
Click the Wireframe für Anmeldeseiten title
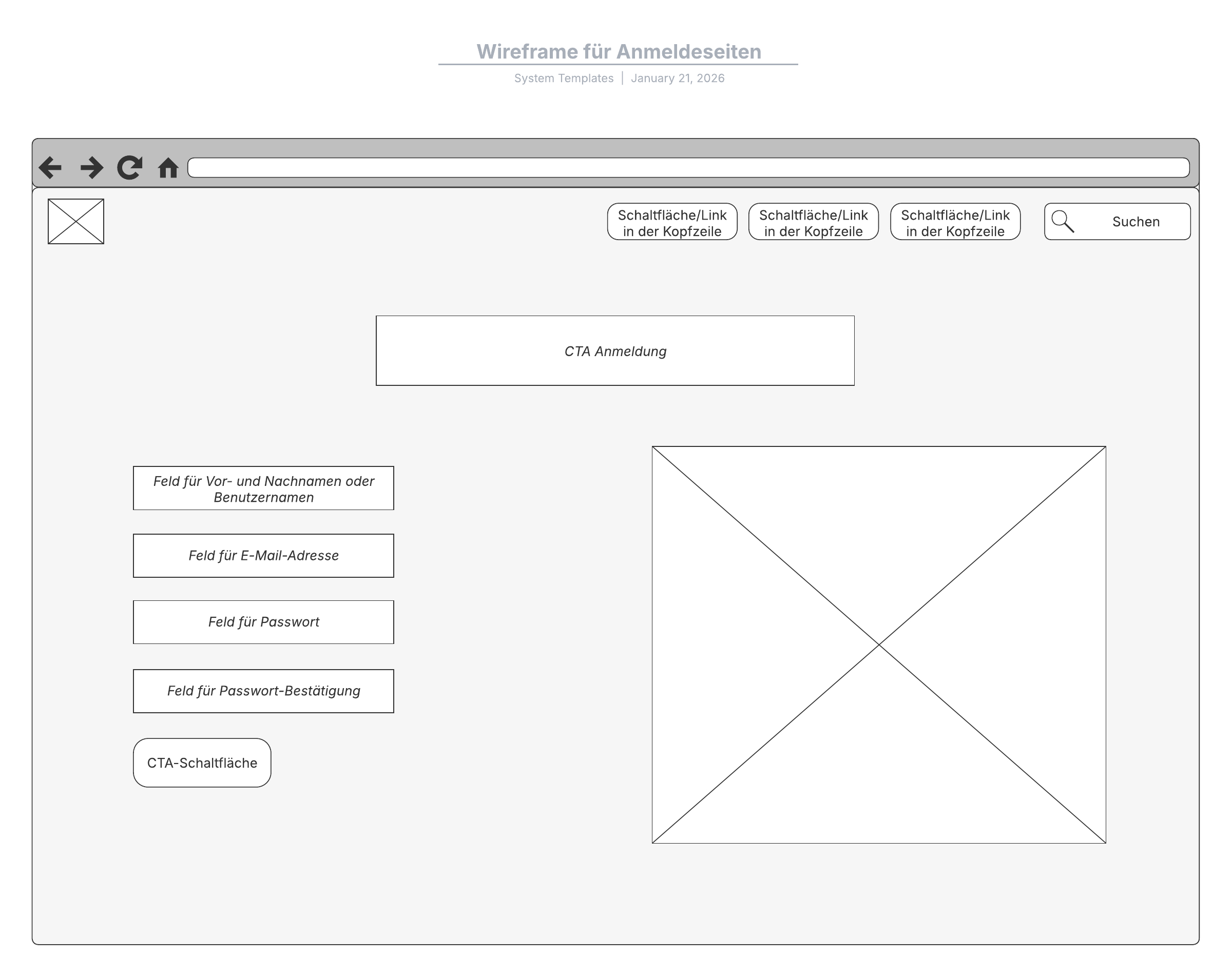[x=619, y=52]
